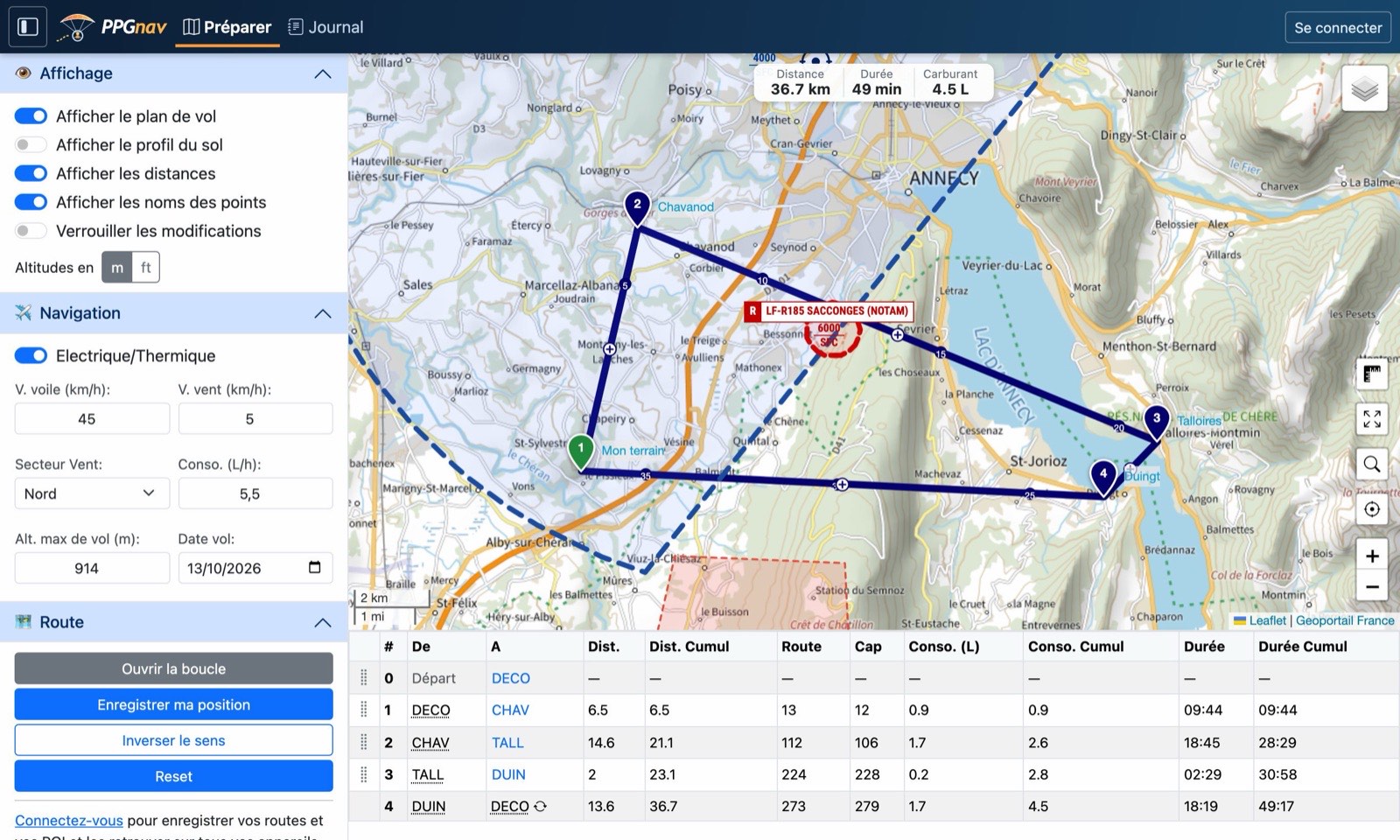The image size is (1400, 840).
Task: Edit Alt. max de vol field 914
Action: coord(92,568)
